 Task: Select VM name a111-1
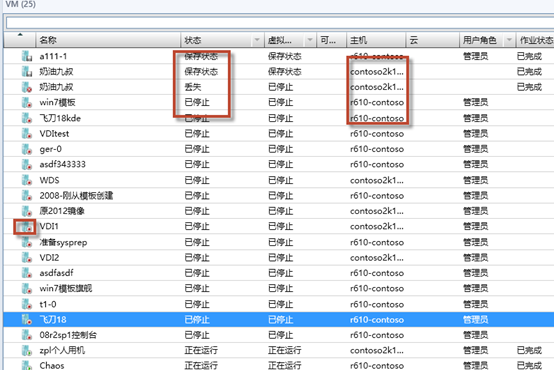[x=53, y=56]
